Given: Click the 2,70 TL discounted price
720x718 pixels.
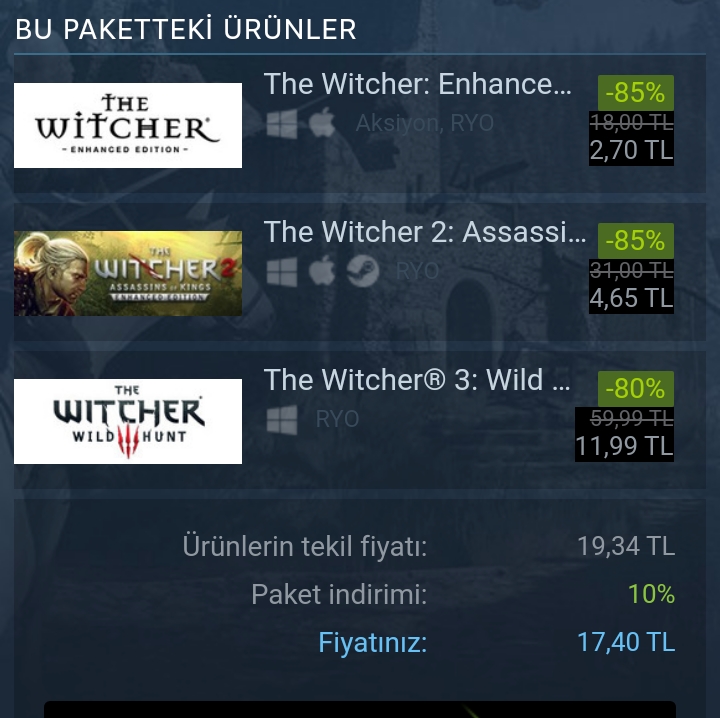Looking at the screenshot, I should (x=631, y=150).
